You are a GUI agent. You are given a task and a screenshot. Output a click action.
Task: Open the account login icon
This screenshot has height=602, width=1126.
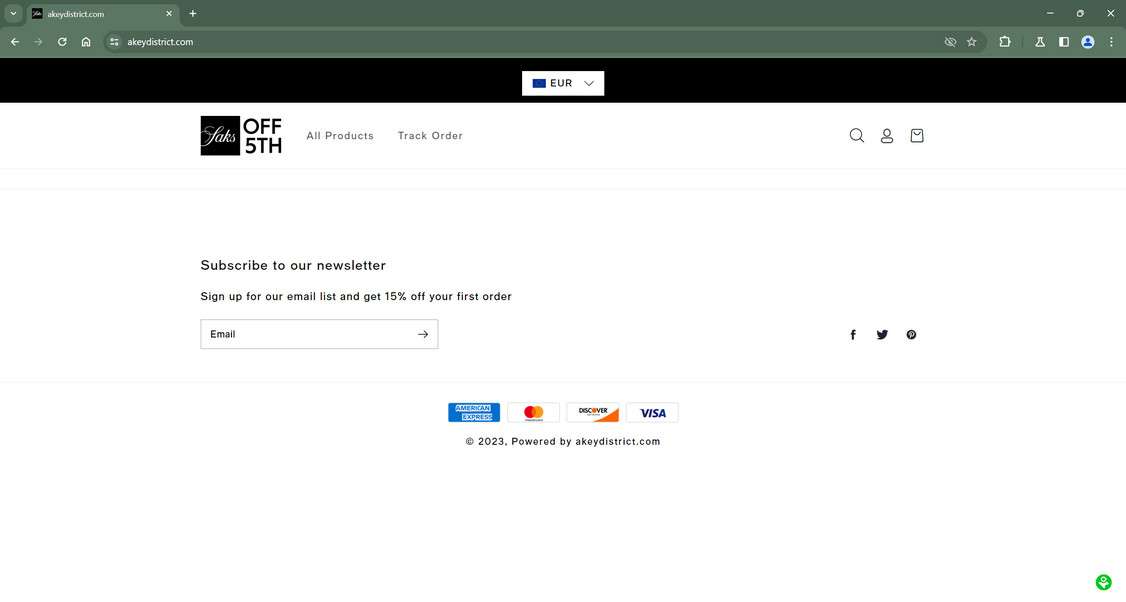(887, 136)
